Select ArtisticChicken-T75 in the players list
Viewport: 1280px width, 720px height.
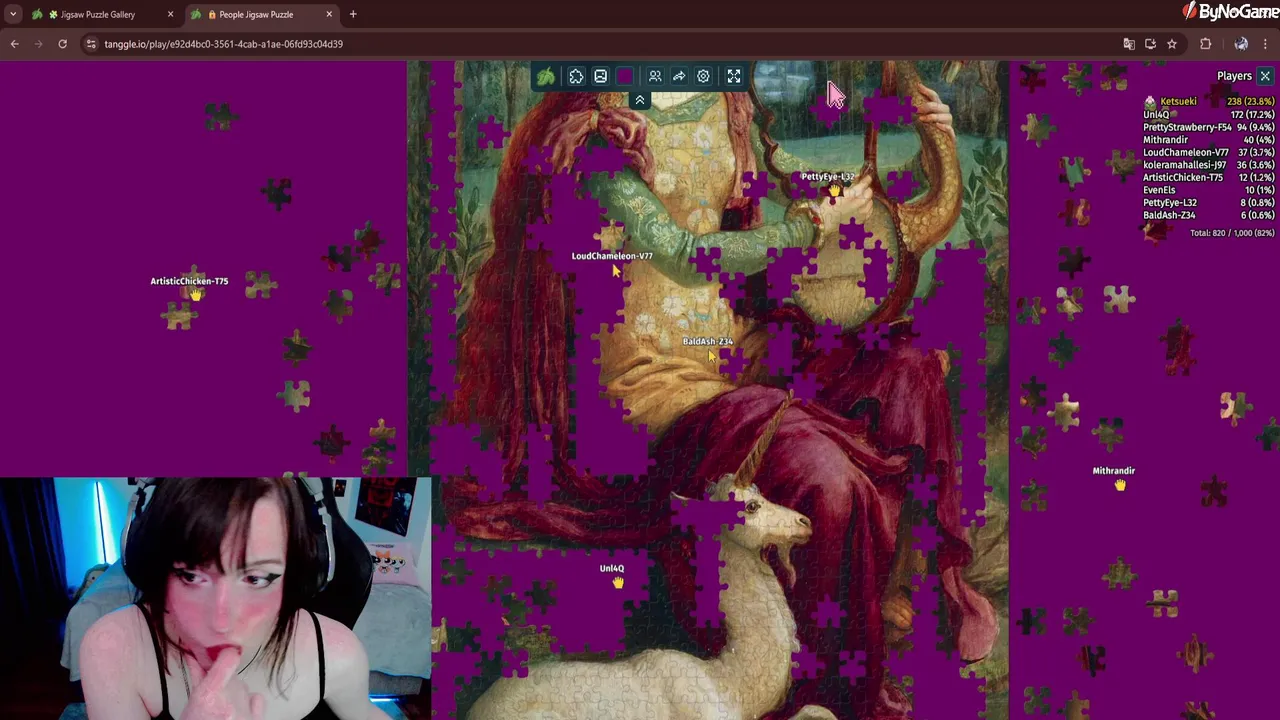(x=1209, y=177)
